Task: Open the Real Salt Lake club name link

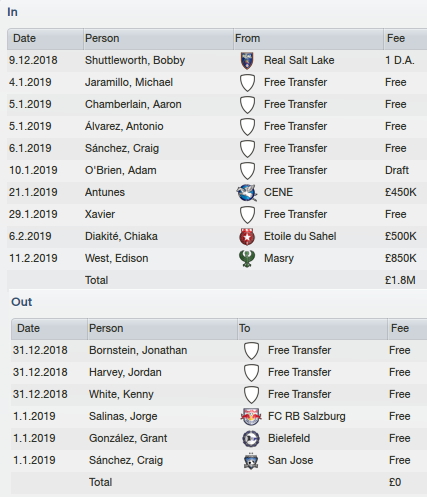Action: click(299, 60)
